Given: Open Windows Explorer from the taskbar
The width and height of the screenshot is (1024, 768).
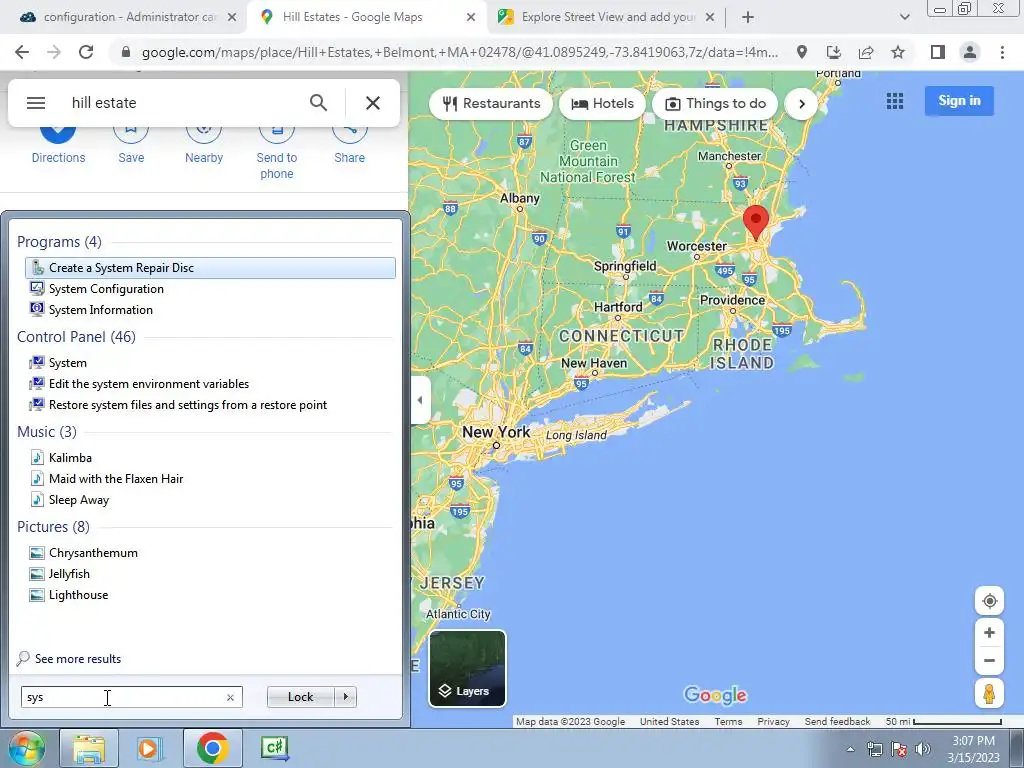Looking at the screenshot, I should (x=89, y=748).
